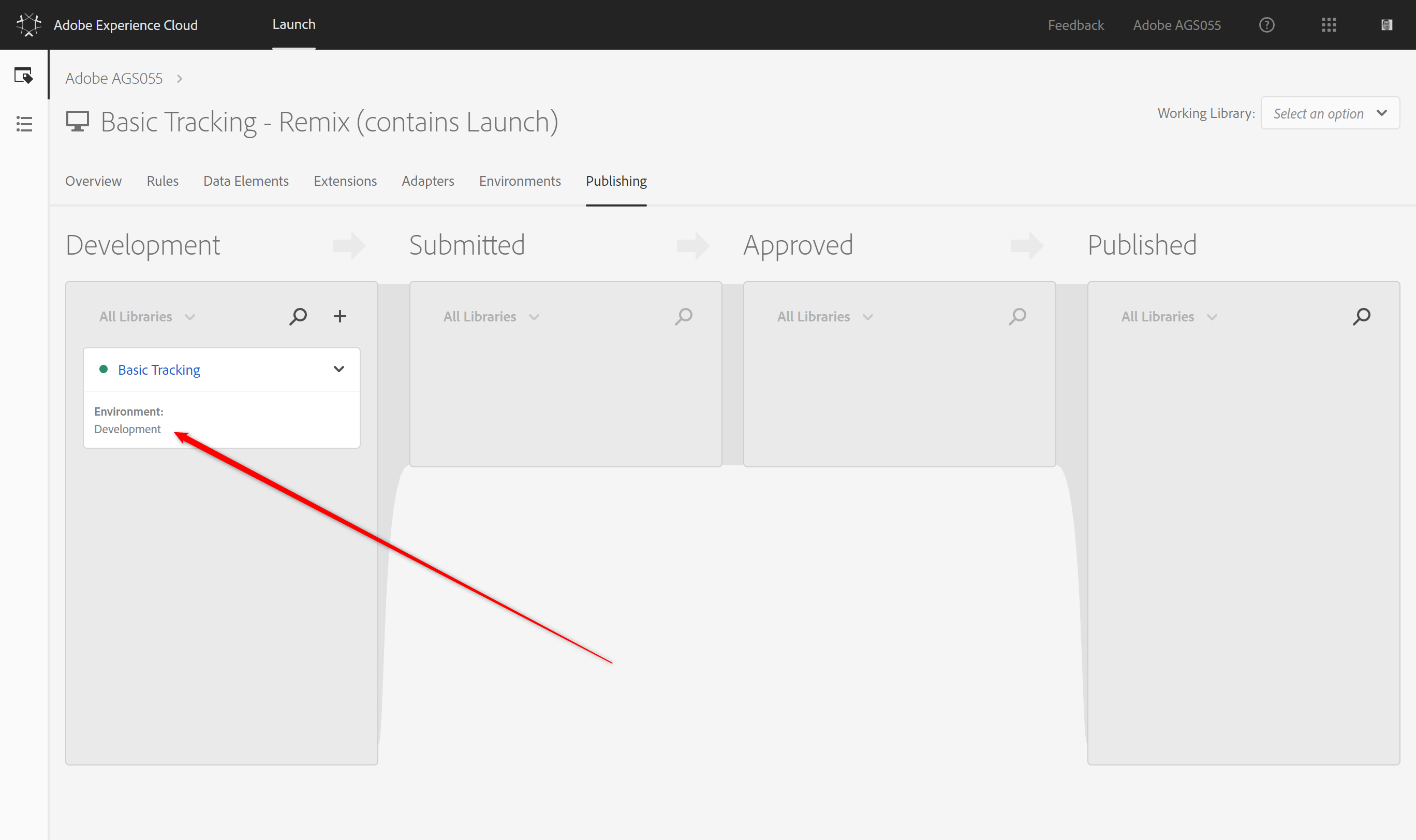Switch to the Environments tab

coord(520,181)
